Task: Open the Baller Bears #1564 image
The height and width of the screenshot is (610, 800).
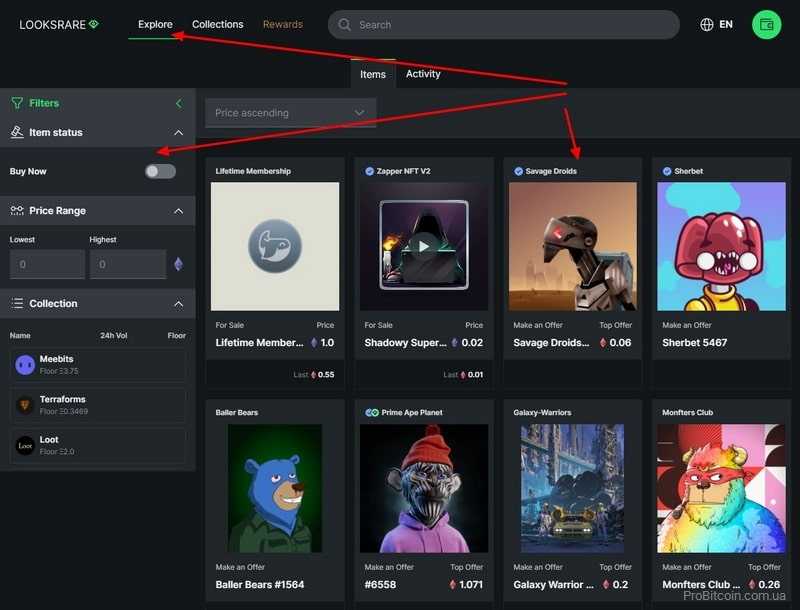Action: click(x=275, y=488)
